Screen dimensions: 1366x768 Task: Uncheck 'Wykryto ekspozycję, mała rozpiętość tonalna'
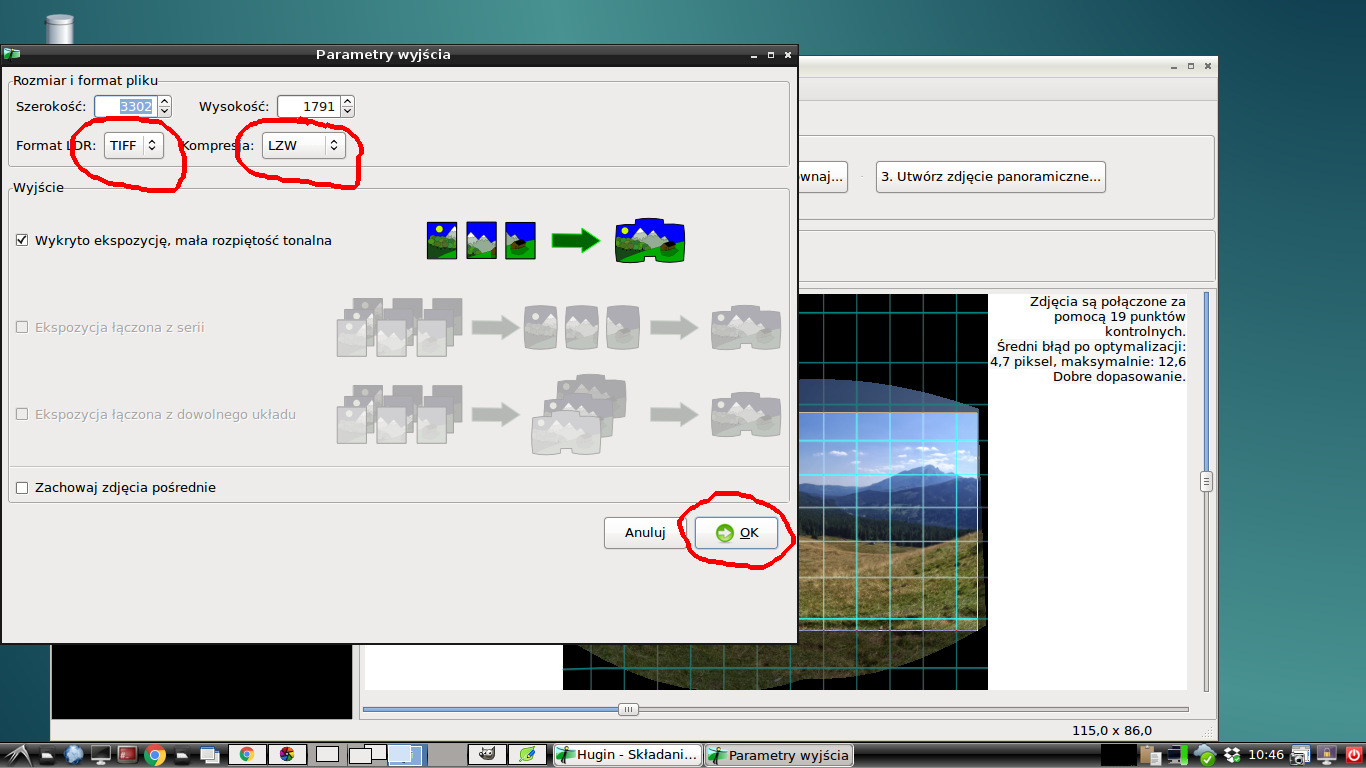(x=22, y=240)
